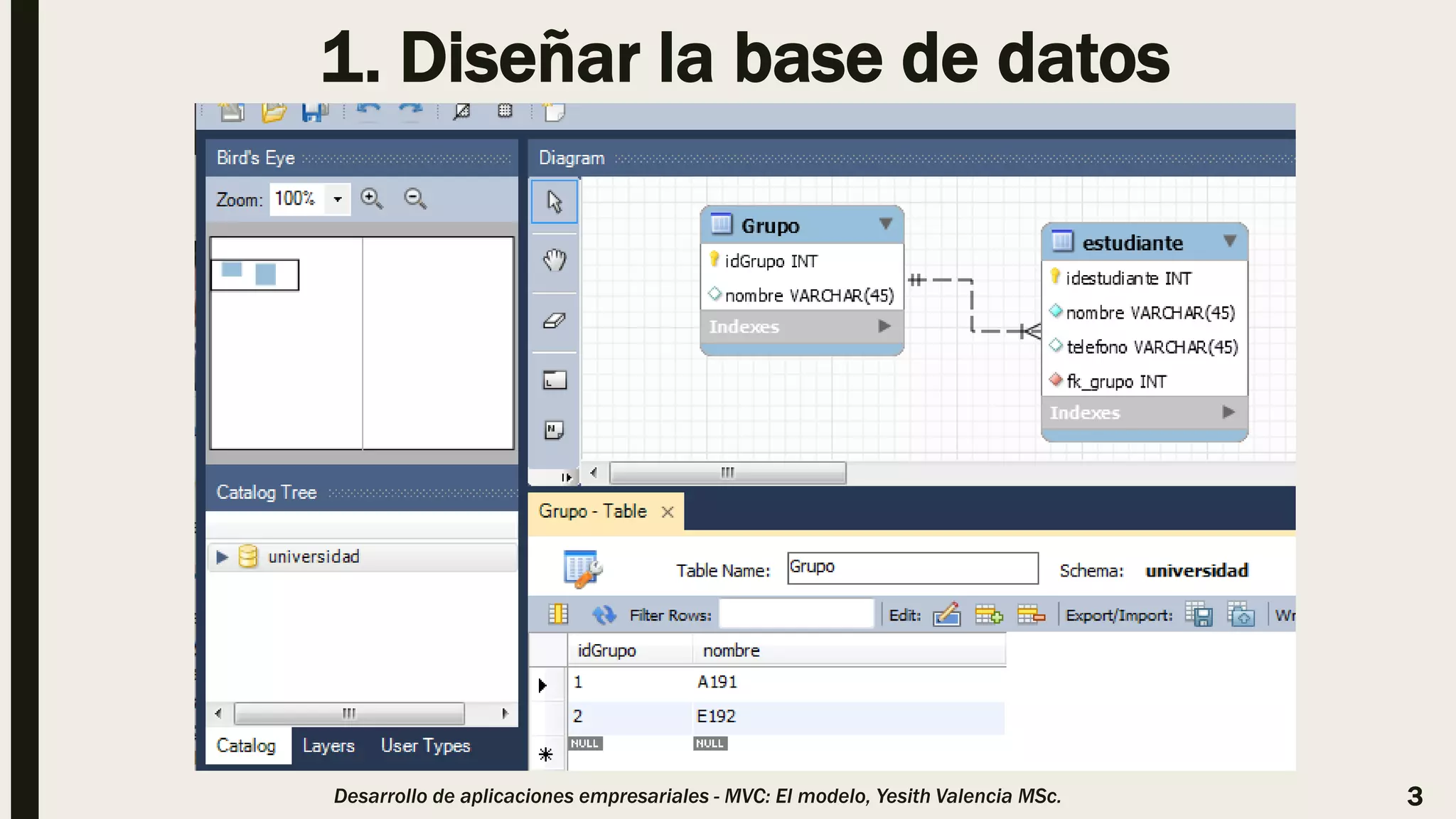This screenshot has width=1456, height=819.
Task: Expand the universidad schema in Catalog Tree
Action: [x=222, y=557]
